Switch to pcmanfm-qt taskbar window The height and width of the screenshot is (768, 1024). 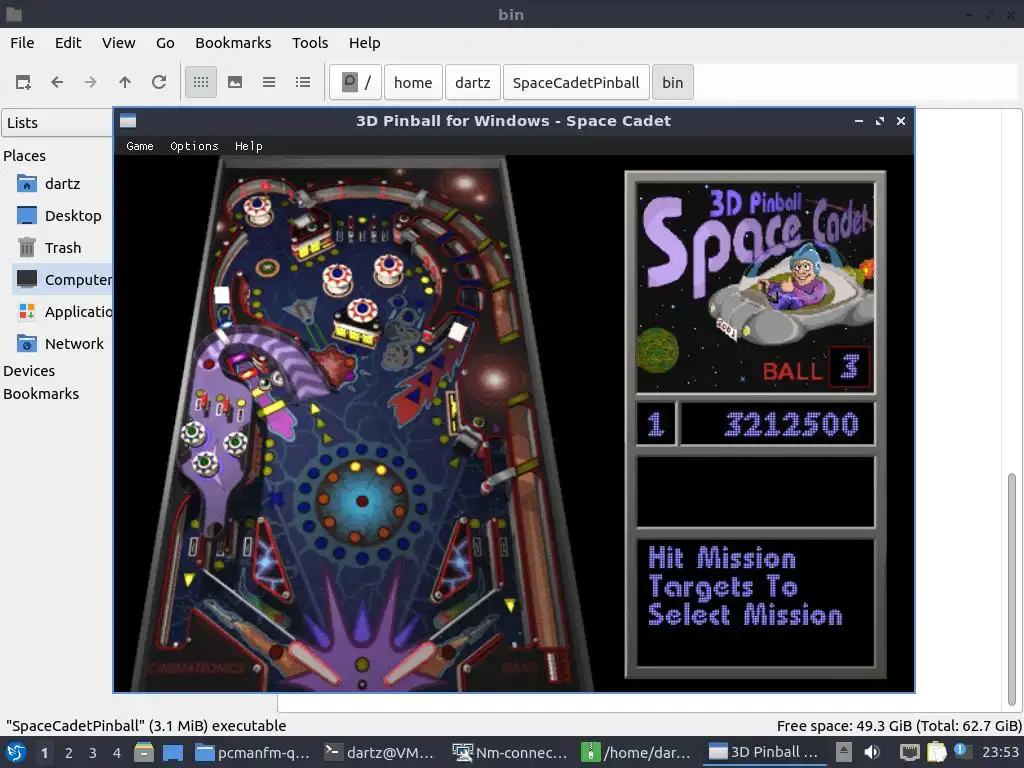tap(252, 752)
